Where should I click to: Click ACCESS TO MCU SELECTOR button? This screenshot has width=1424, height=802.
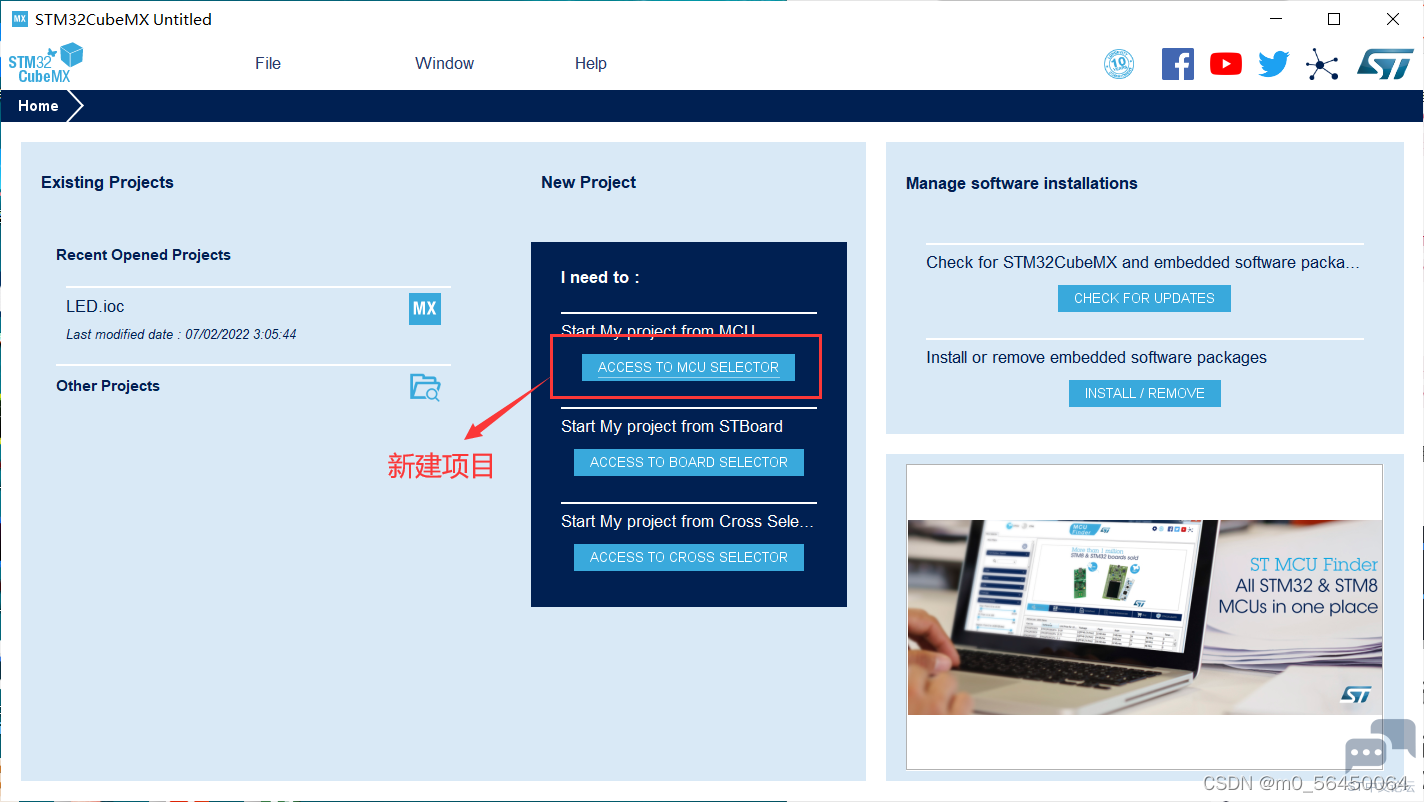coord(688,367)
